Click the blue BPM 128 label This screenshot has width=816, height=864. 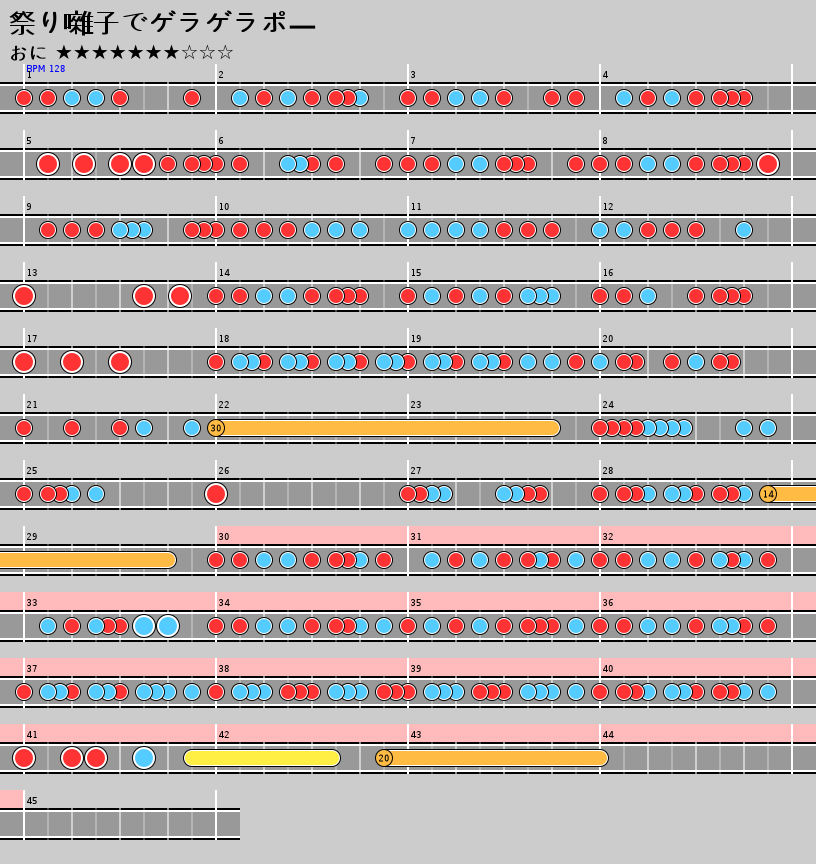click(x=46, y=69)
